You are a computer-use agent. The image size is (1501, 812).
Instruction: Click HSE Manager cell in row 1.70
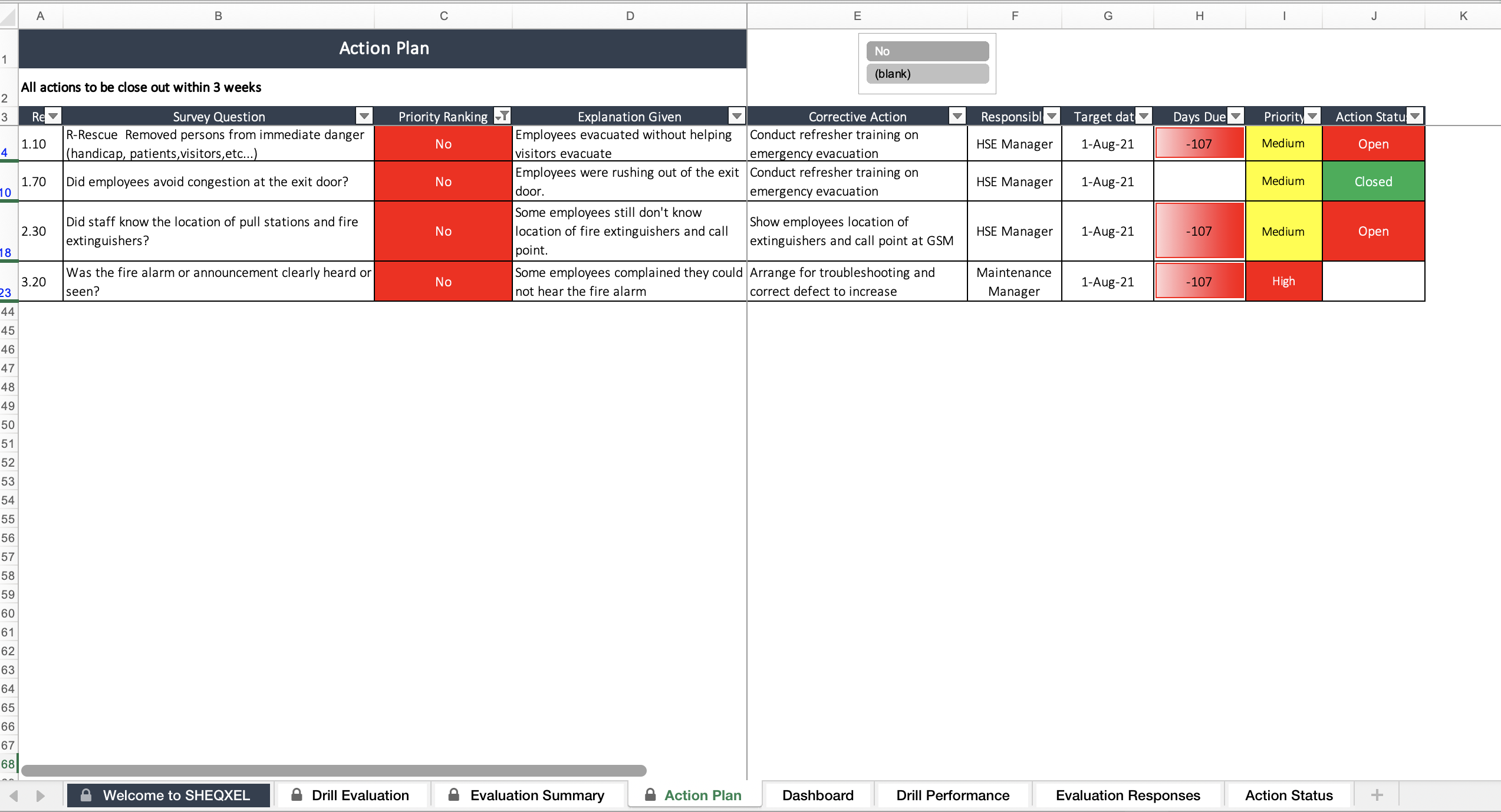coord(1014,181)
